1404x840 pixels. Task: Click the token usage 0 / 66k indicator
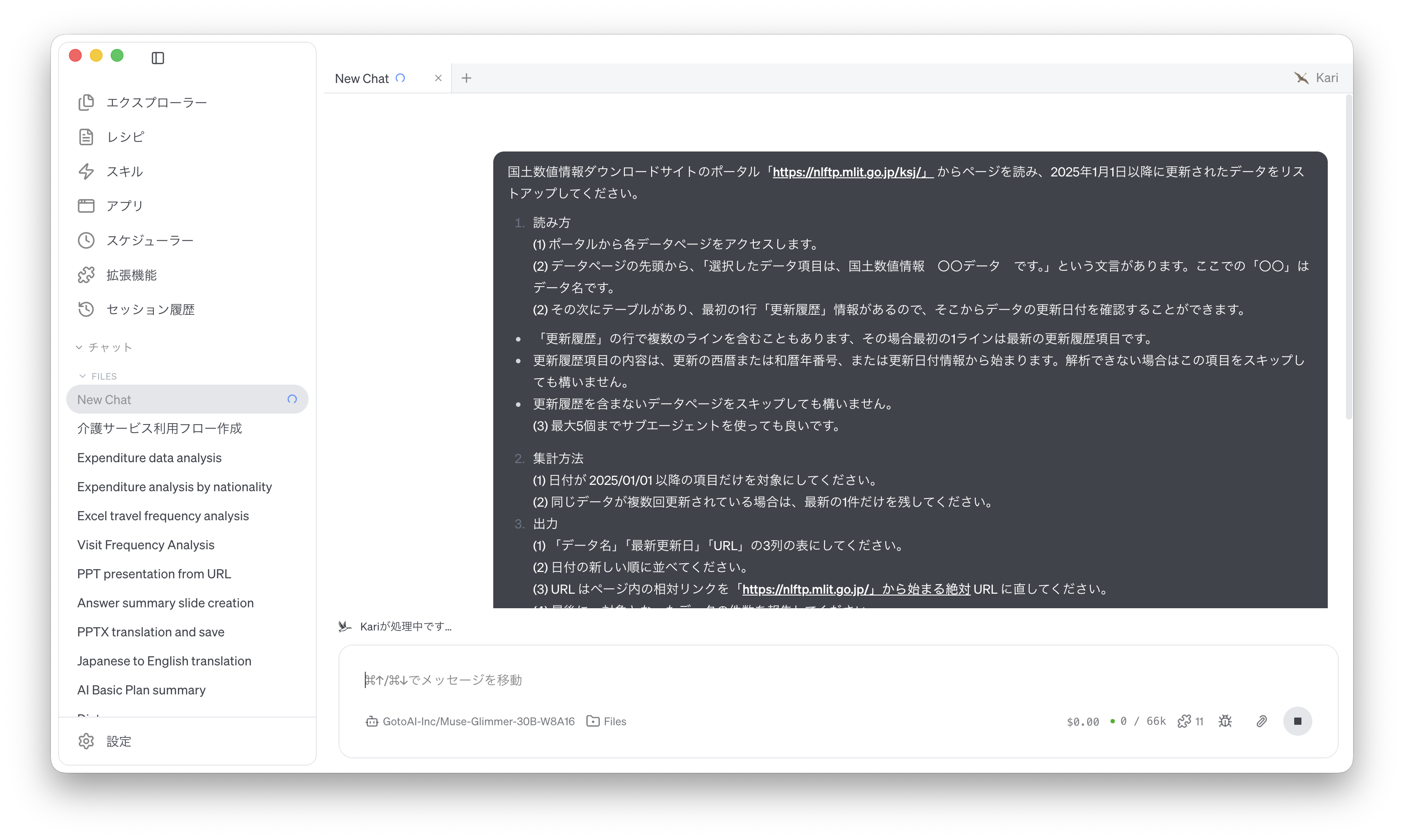click(x=1138, y=721)
